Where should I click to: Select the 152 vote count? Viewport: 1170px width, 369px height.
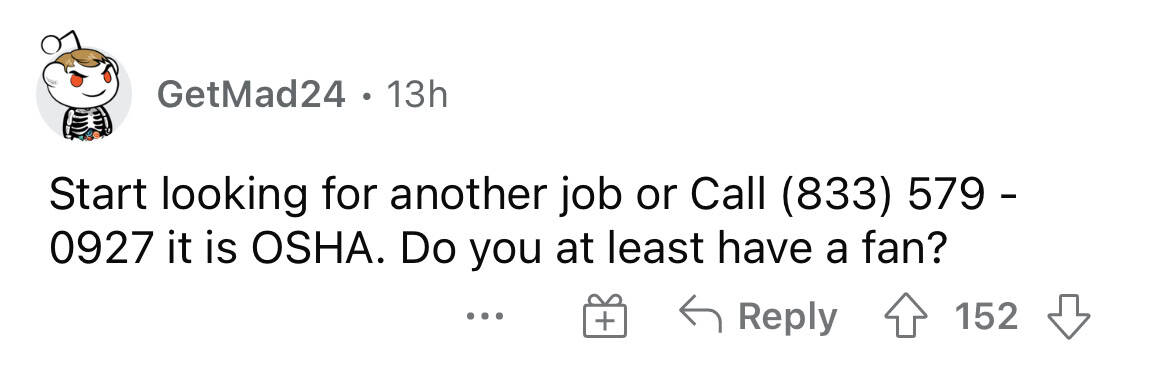pos(986,317)
